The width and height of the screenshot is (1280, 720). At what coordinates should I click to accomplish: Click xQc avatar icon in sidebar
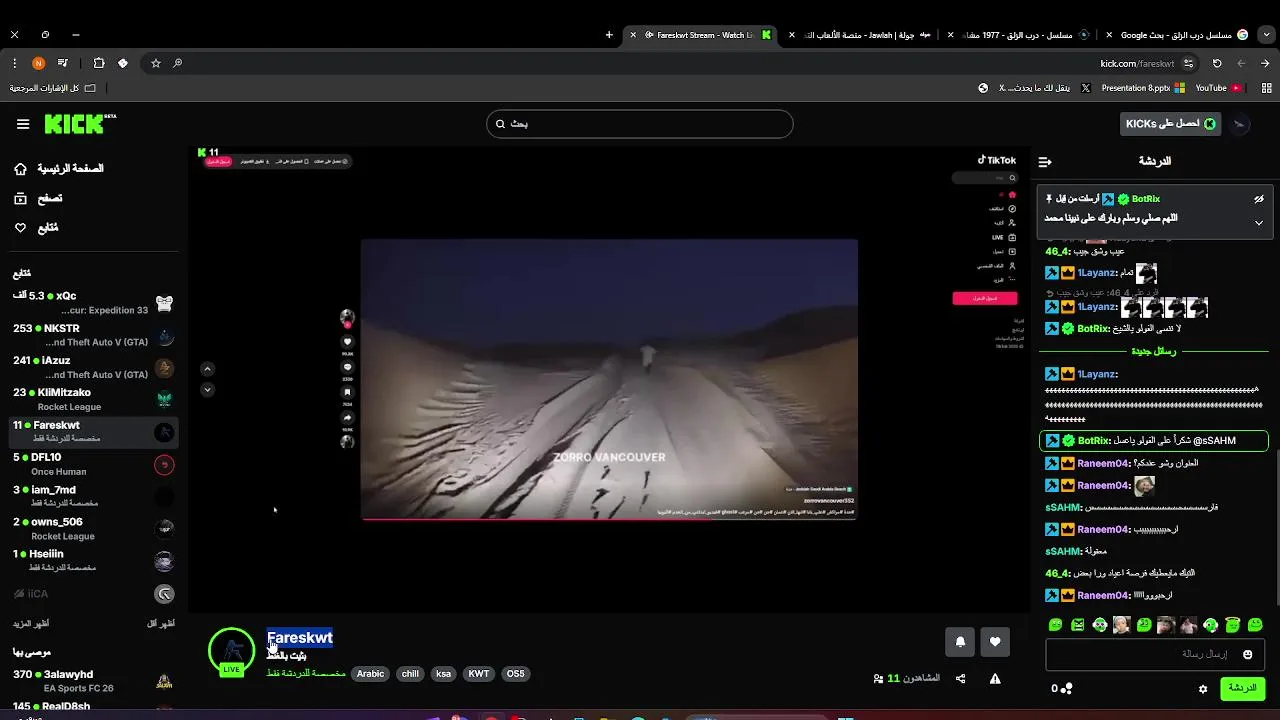[x=165, y=304]
